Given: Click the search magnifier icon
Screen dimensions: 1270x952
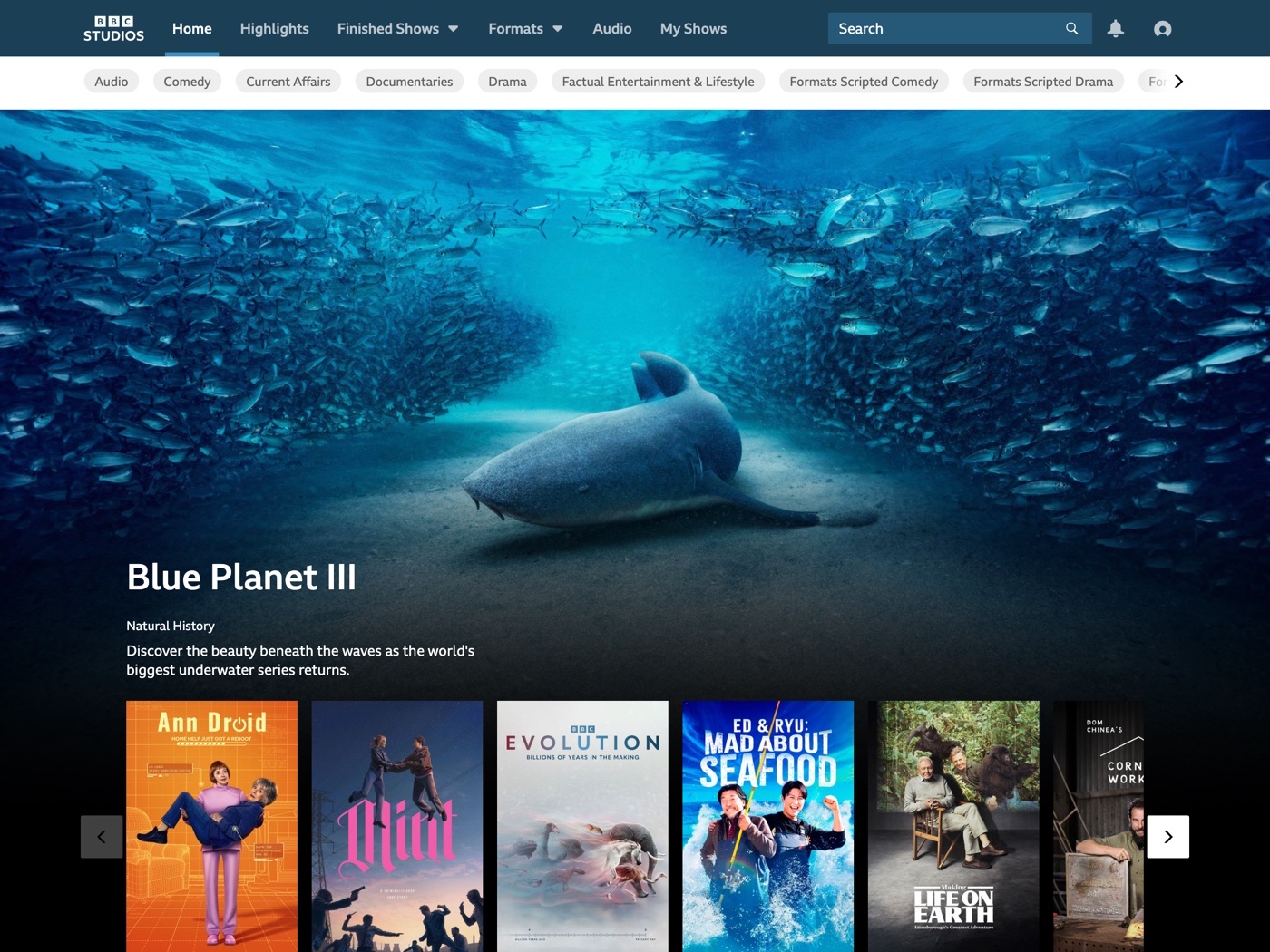Looking at the screenshot, I should 1071,29.
